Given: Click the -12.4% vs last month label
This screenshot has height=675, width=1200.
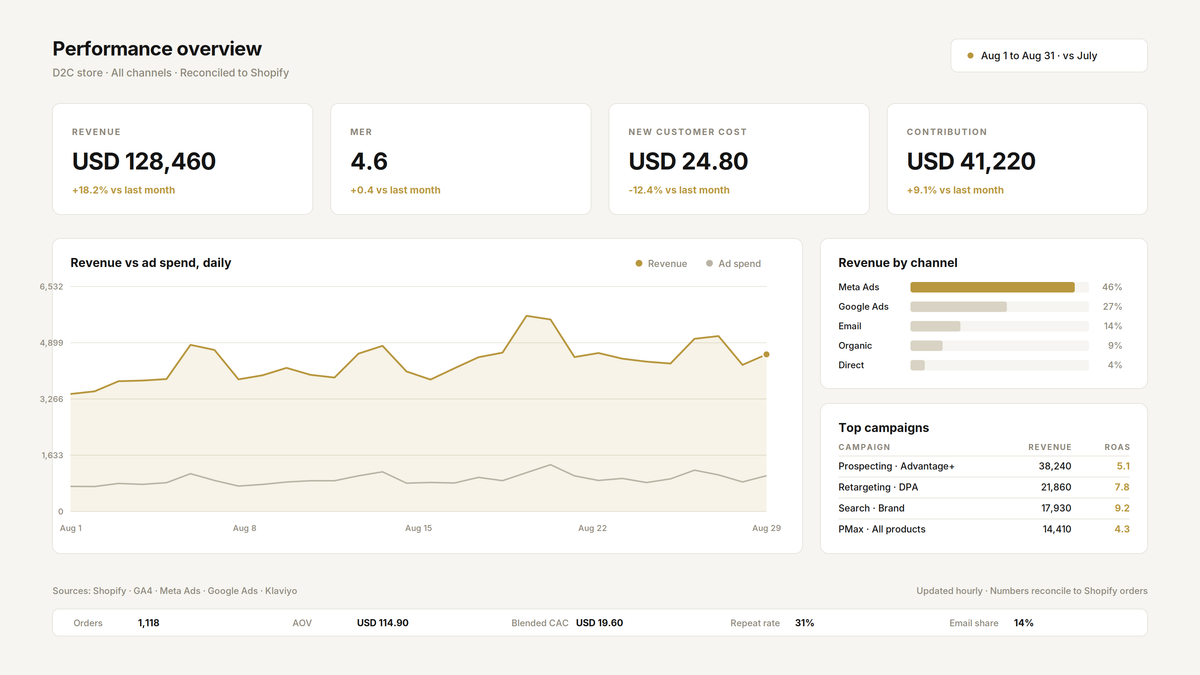Looking at the screenshot, I should (x=679, y=190).
